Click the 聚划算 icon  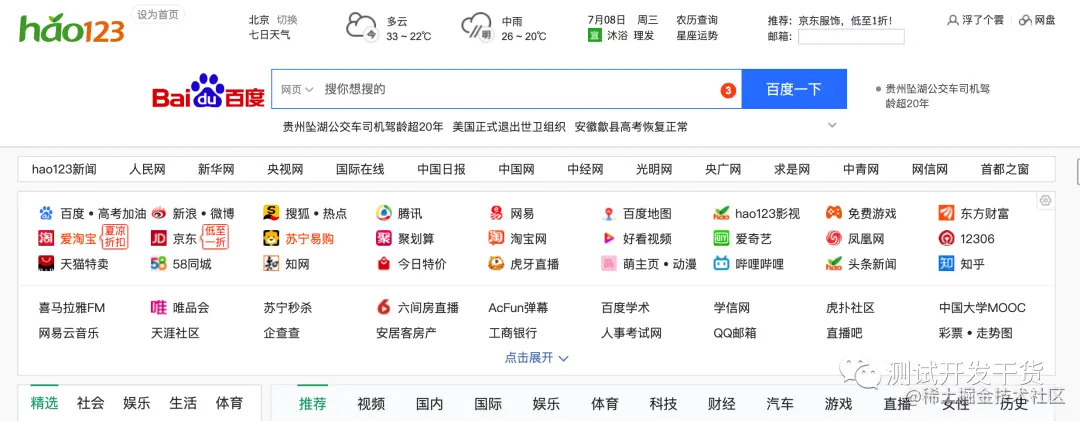[384, 238]
